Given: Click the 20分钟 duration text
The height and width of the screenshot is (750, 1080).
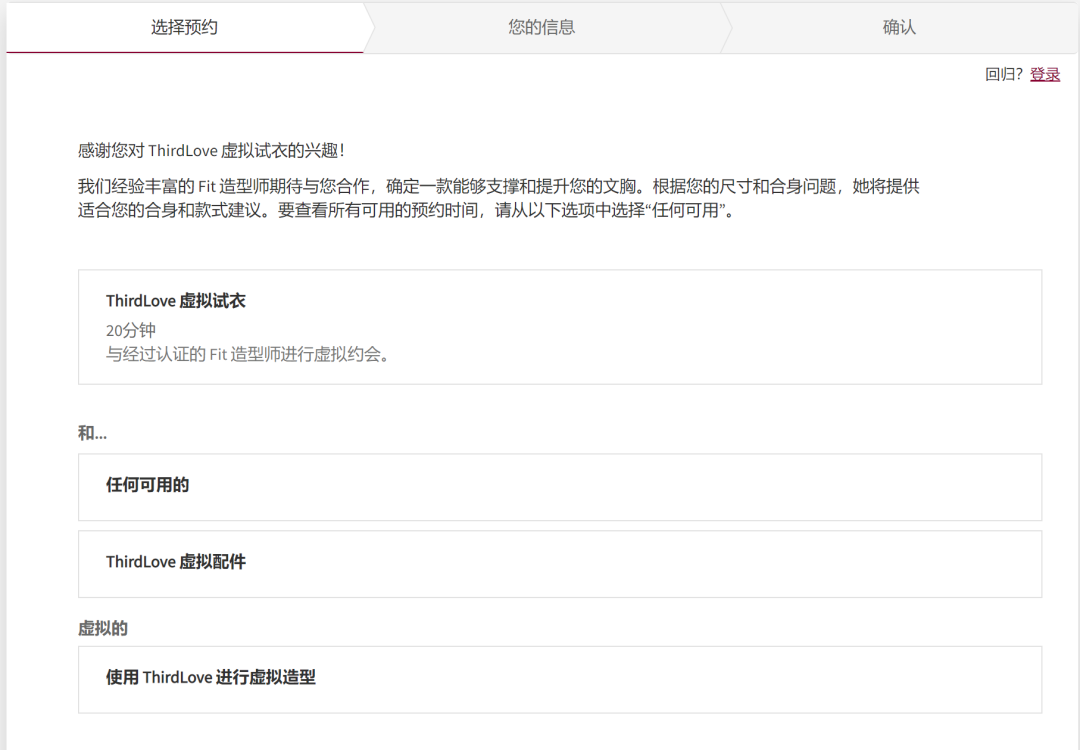Looking at the screenshot, I should click(x=131, y=330).
